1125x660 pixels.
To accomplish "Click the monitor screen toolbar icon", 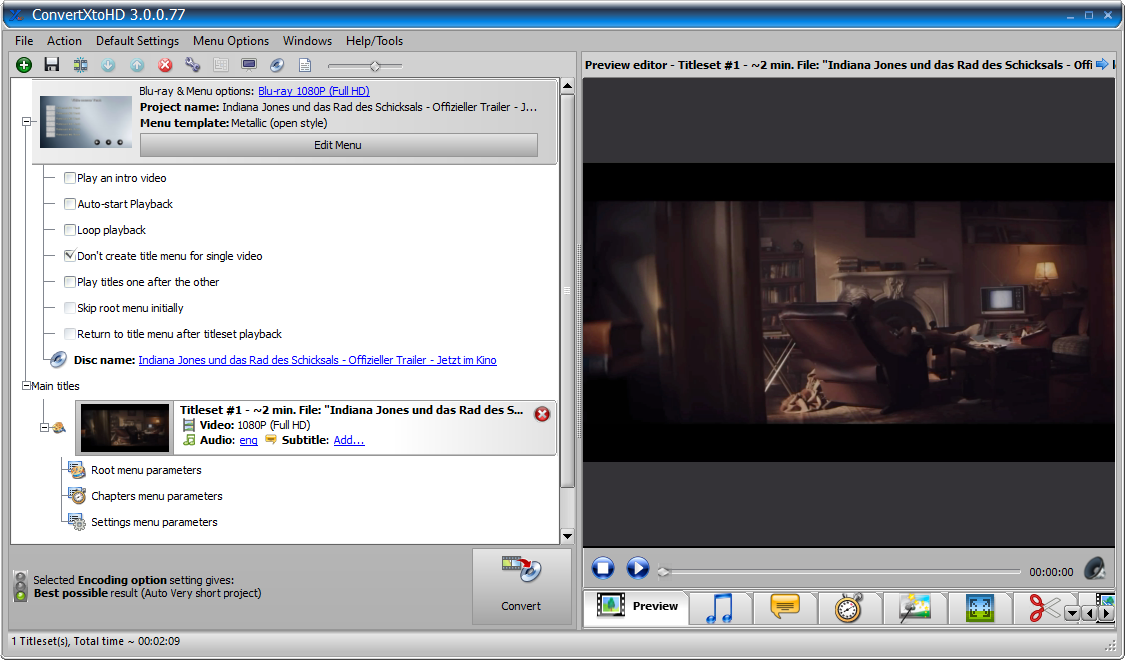I will pos(249,65).
